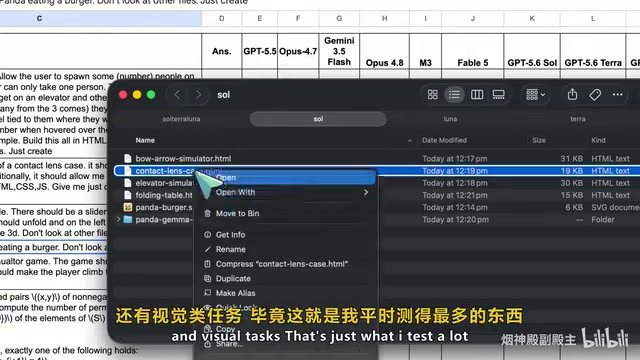Click Today at 12:17 pm date cell
Viewport: 640px width, 360px height.
click(x=455, y=158)
